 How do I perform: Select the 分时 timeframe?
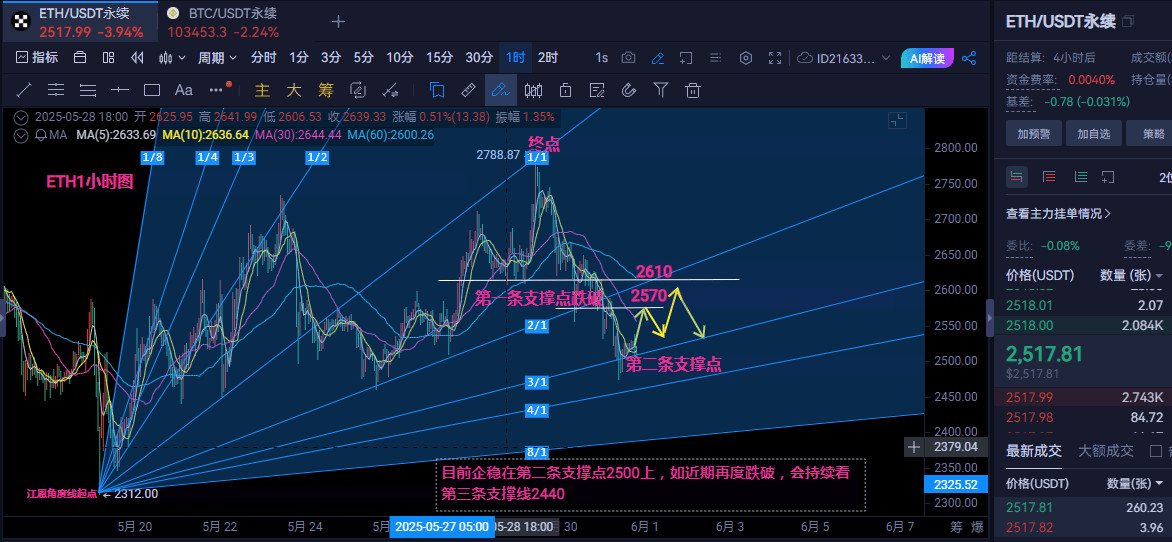(264, 58)
